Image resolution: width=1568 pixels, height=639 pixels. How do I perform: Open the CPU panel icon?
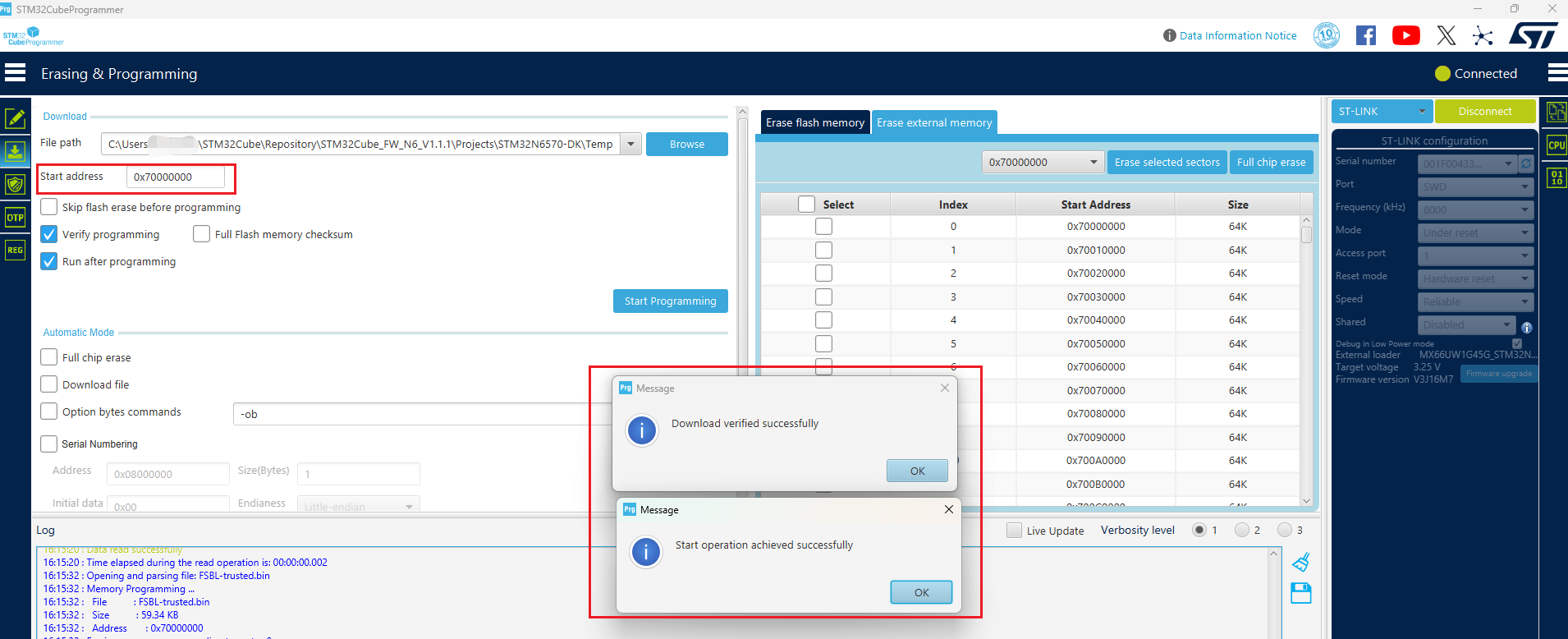(1557, 145)
